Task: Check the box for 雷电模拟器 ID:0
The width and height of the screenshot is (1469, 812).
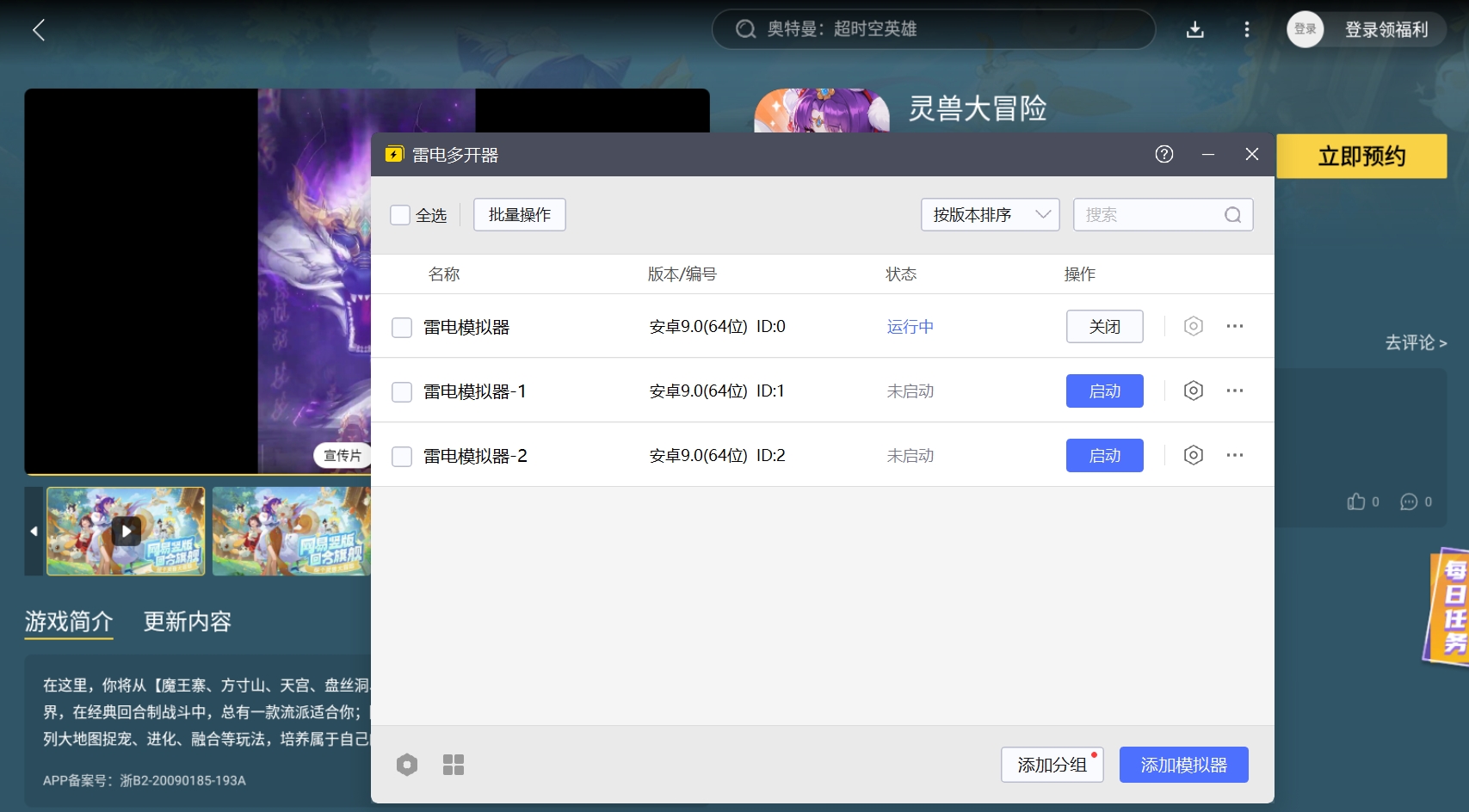Action: tap(402, 328)
